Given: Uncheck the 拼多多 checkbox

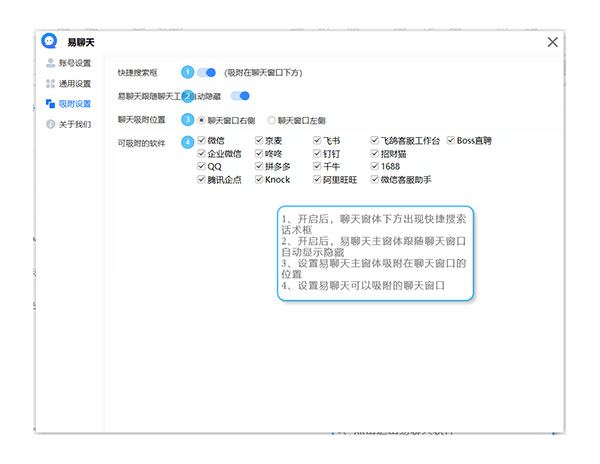Looking at the screenshot, I should [x=259, y=166].
